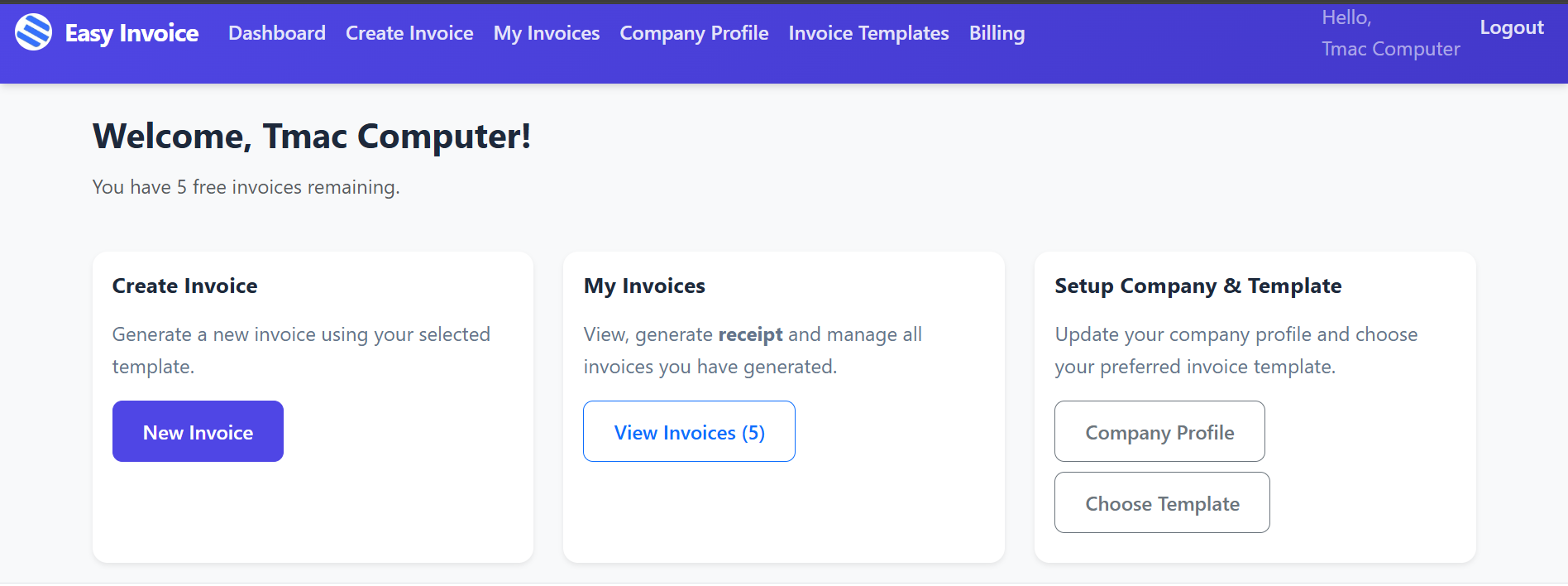The width and height of the screenshot is (1568, 586).
Task: Click the Company Profile card button
Action: point(1159,431)
